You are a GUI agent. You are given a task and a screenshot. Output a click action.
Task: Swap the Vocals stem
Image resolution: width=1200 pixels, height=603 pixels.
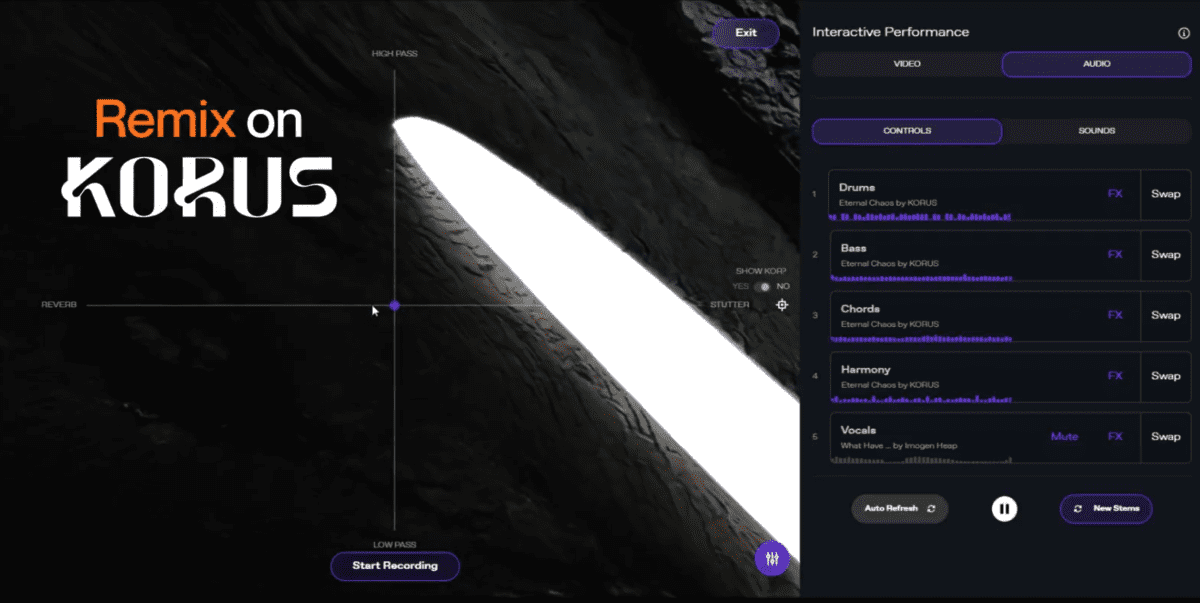point(1165,437)
